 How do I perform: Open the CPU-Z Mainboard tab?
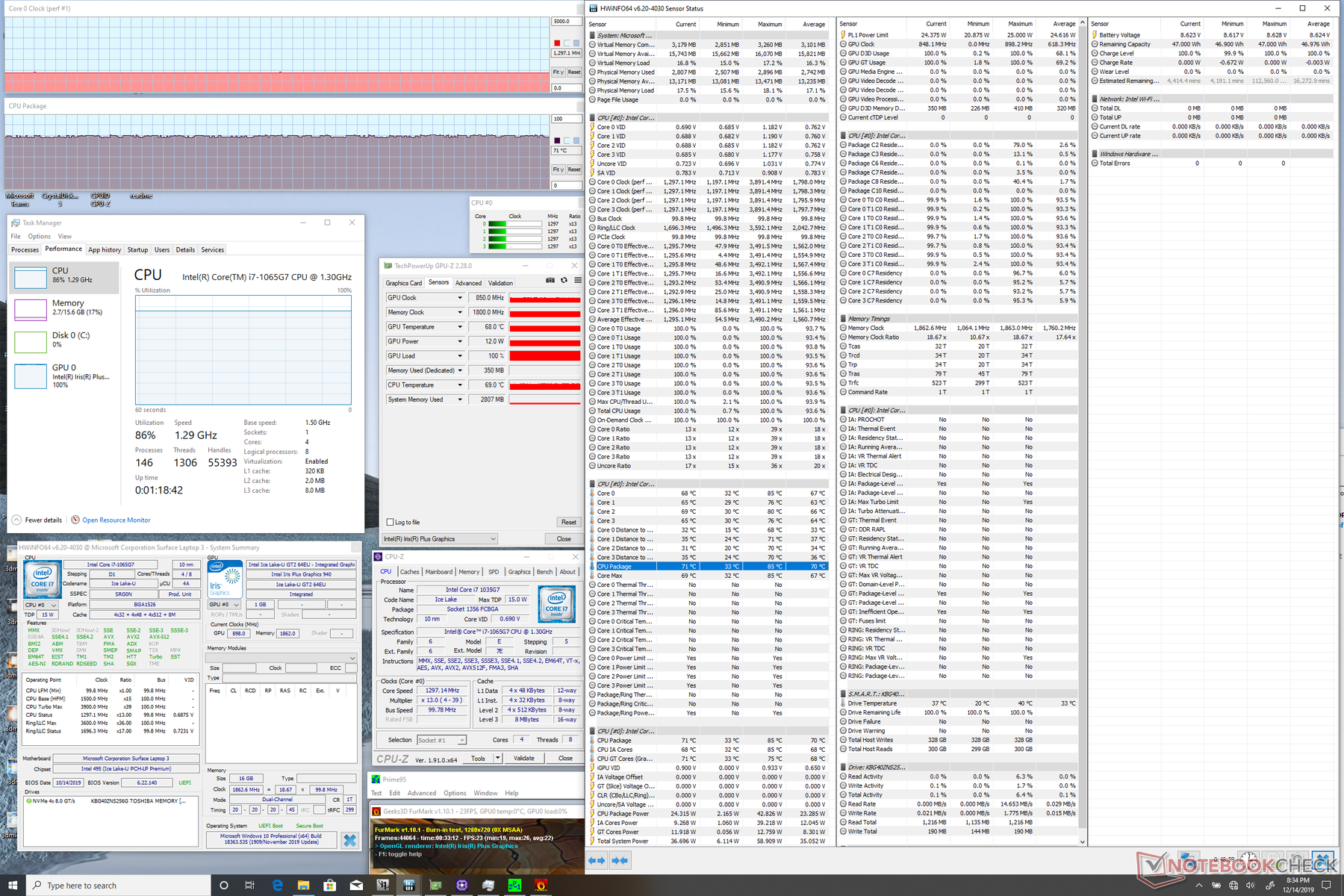(438, 572)
